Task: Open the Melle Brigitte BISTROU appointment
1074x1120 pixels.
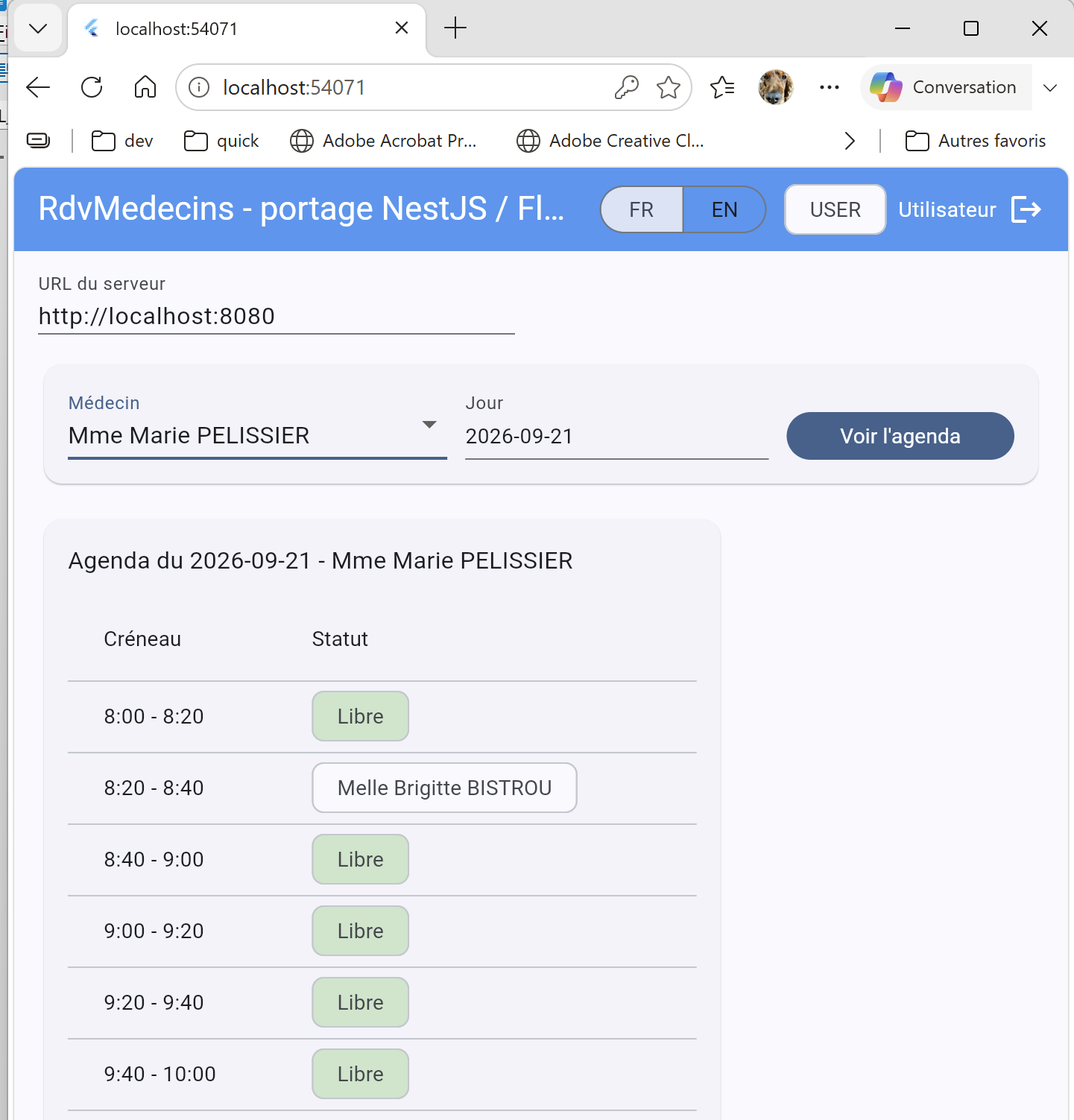Action: [444, 788]
